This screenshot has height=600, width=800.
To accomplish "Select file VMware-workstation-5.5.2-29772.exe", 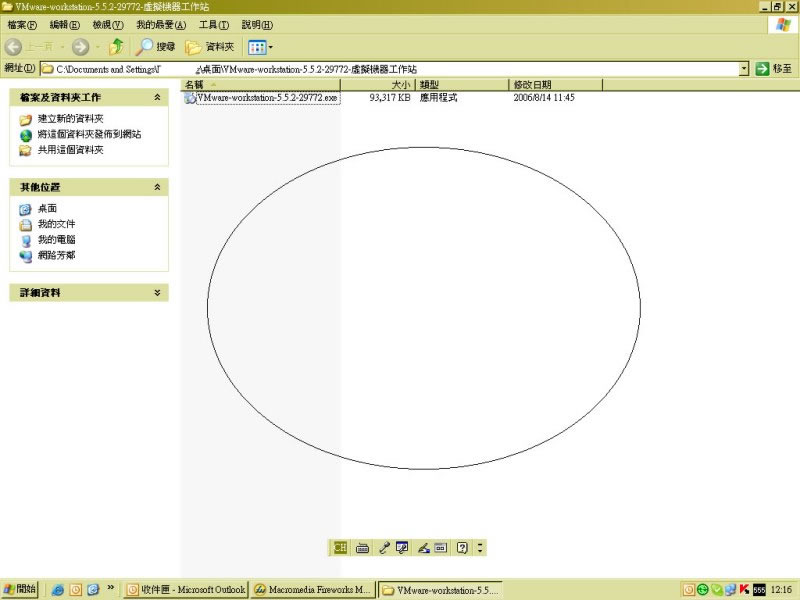I will point(267,97).
